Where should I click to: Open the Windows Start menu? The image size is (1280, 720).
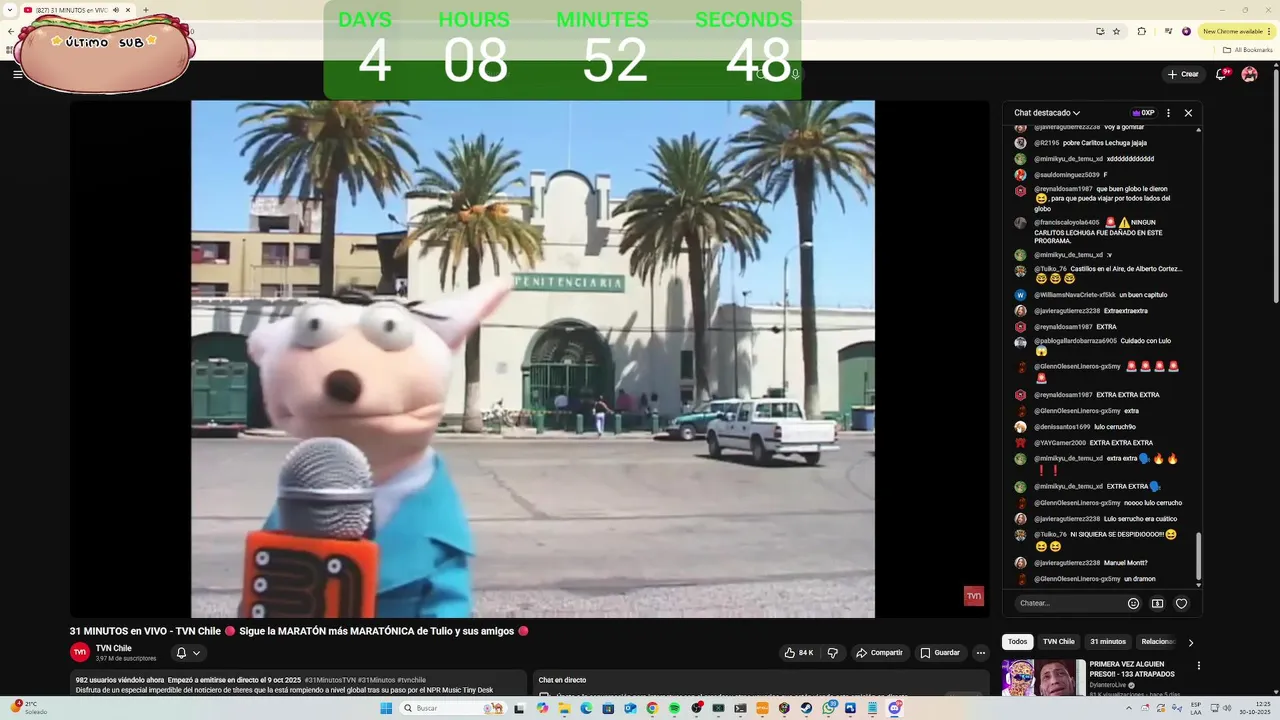click(386, 708)
